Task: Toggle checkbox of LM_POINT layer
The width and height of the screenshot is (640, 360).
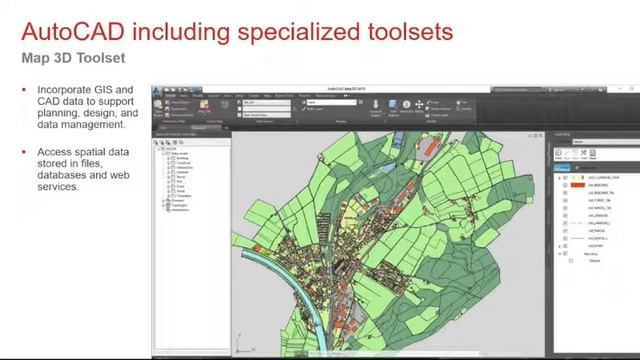Action: click(x=565, y=246)
